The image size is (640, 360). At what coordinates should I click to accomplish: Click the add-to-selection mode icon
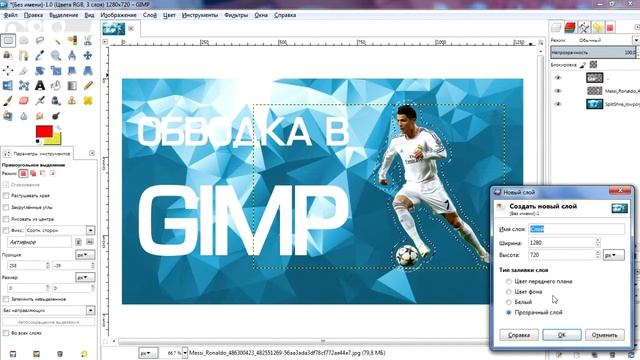coord(33,173)
